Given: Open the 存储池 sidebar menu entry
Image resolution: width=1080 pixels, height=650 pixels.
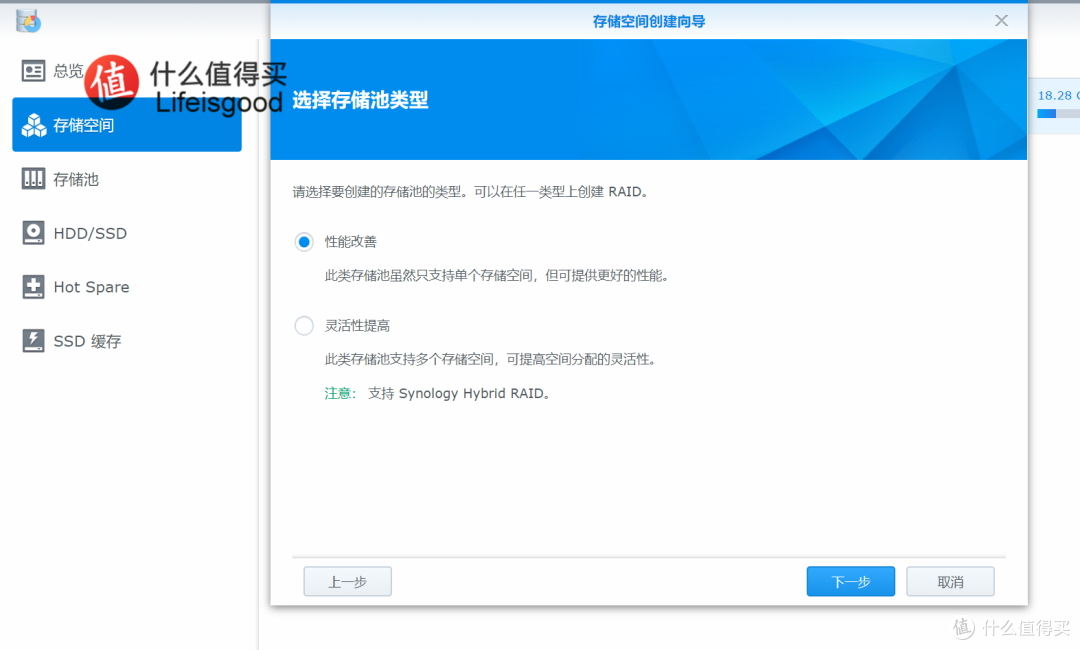Looking at the screenshot, I should click(x=127, y=179).
